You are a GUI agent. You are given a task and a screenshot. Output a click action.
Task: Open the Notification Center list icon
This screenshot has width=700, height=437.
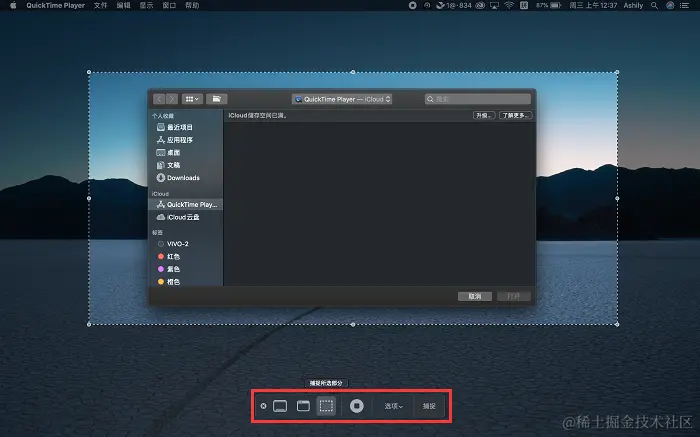pyautogui.click(x=684, y=5)
